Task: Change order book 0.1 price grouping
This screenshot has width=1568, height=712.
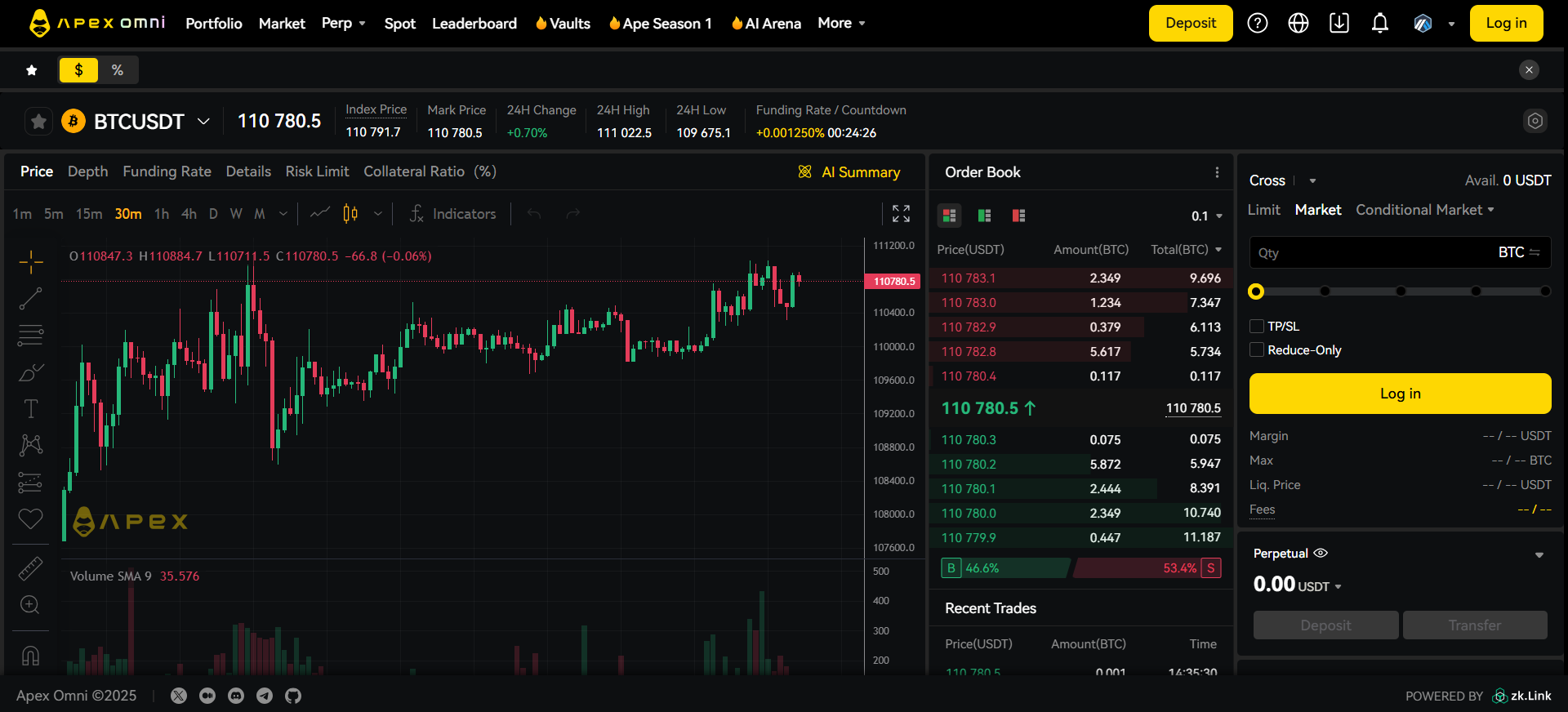Action: [1206, 216]
